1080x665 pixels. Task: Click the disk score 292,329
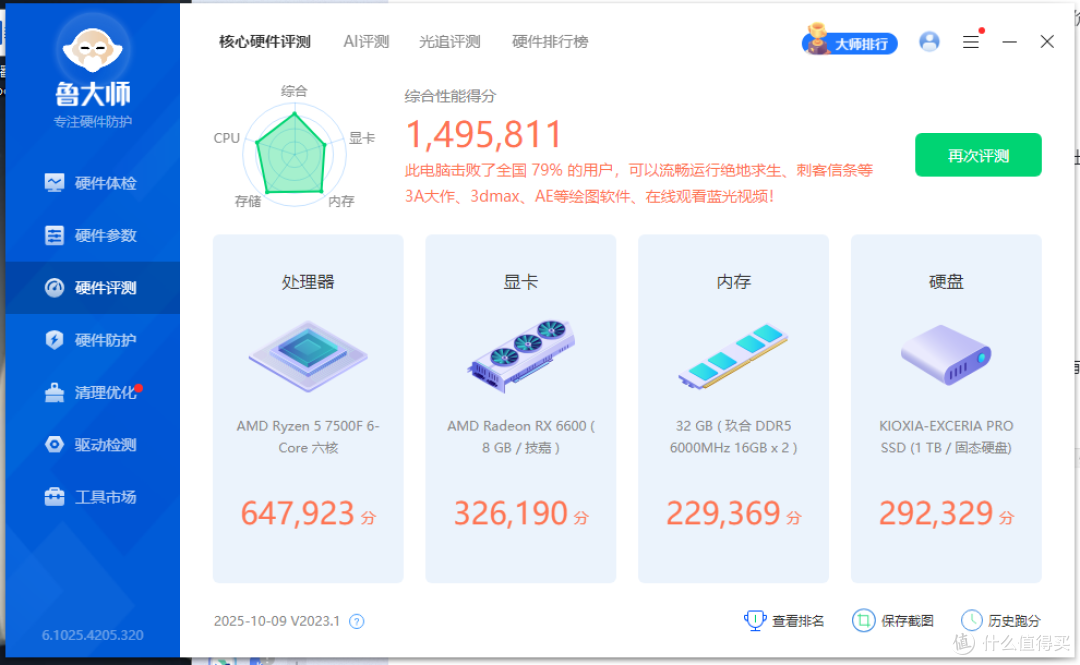pos(936,513)
